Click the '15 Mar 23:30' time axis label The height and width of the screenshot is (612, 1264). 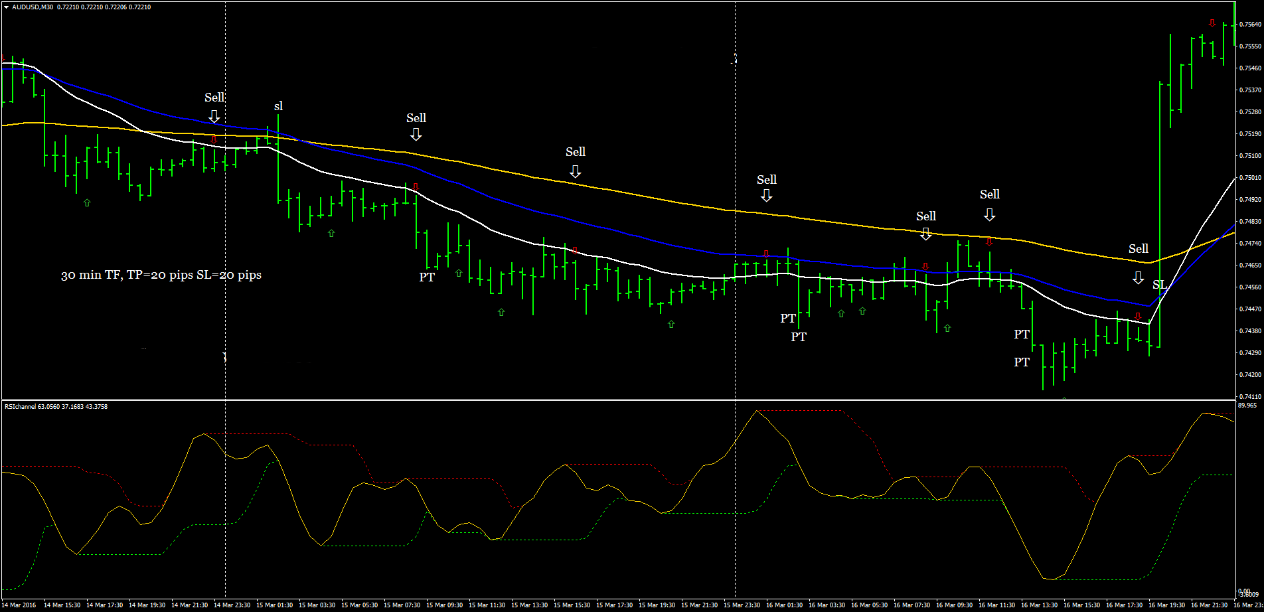[741, 605]
